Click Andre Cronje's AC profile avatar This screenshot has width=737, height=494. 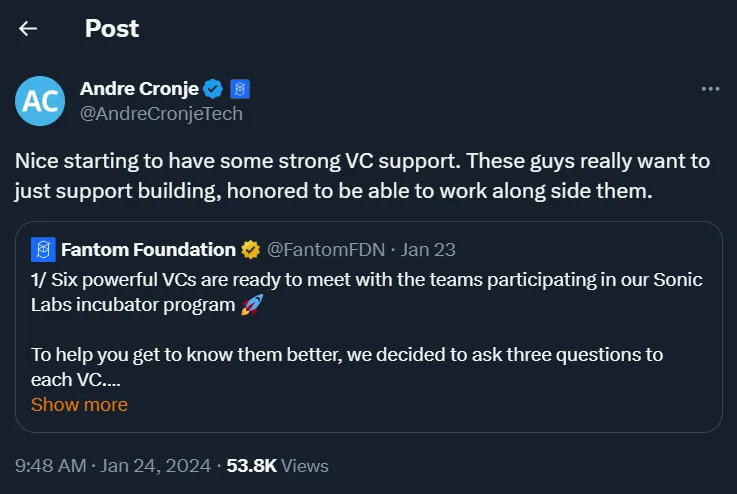click(40, 101)
